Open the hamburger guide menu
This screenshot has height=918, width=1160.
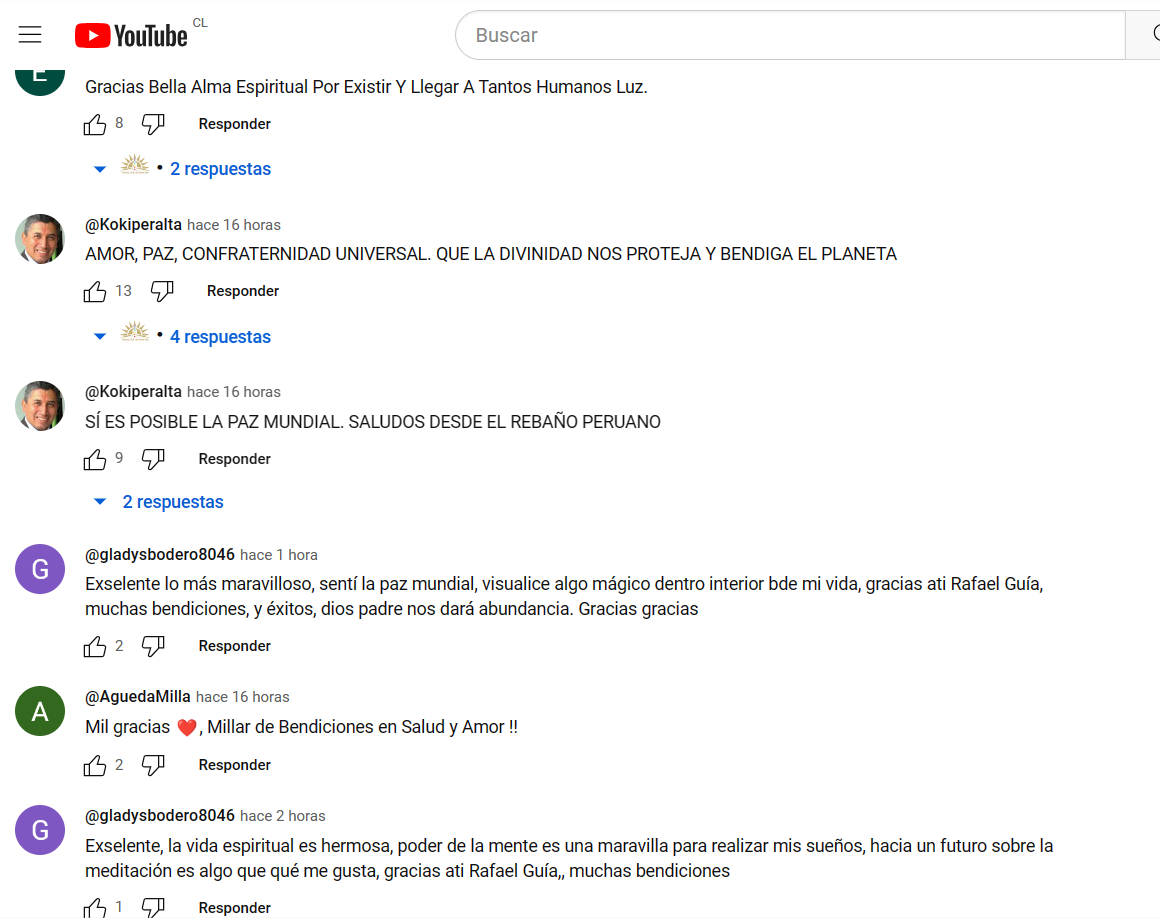tap(30, 35)
